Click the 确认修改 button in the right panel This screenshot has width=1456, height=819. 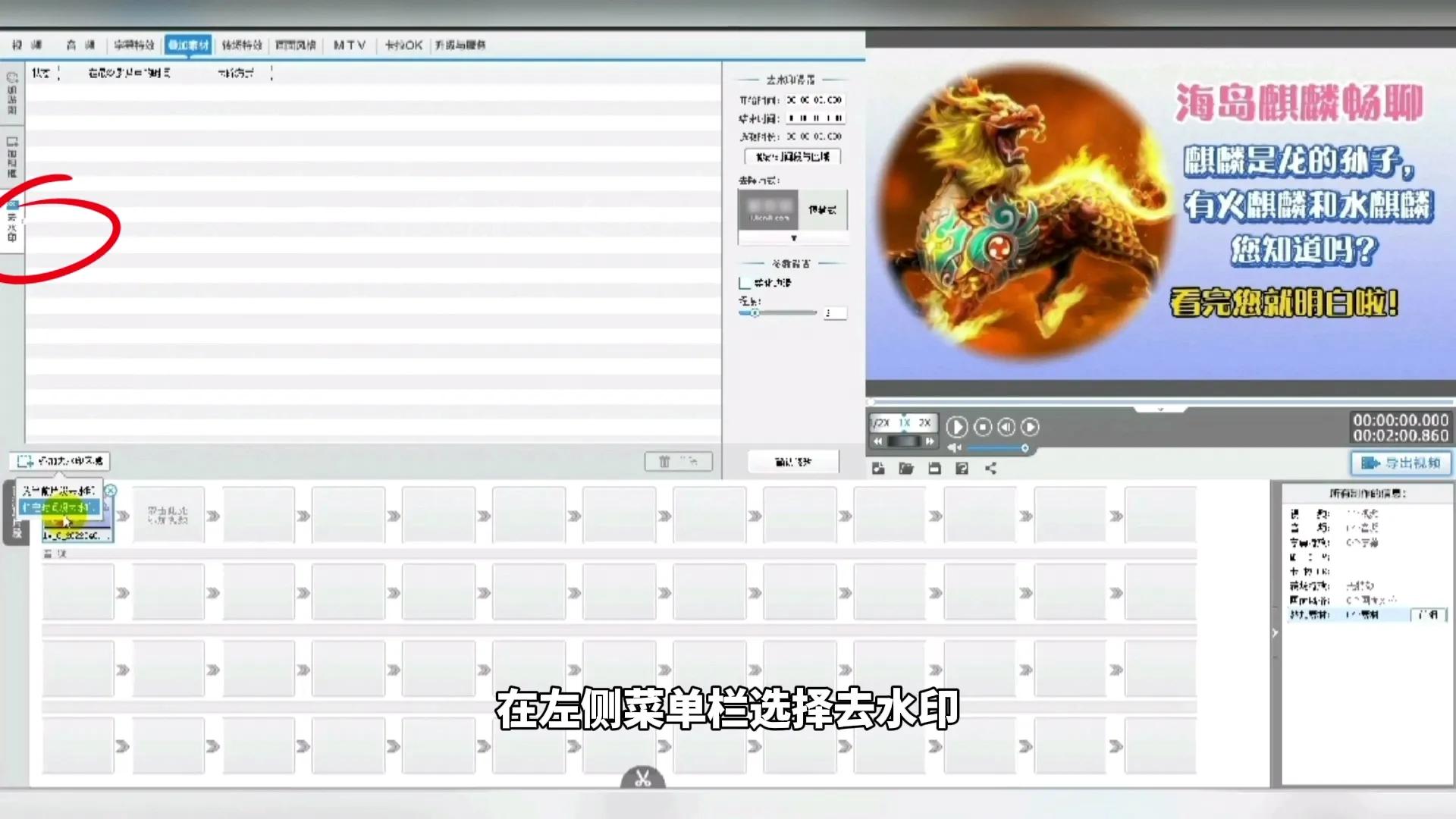click(x=793, y=461)
